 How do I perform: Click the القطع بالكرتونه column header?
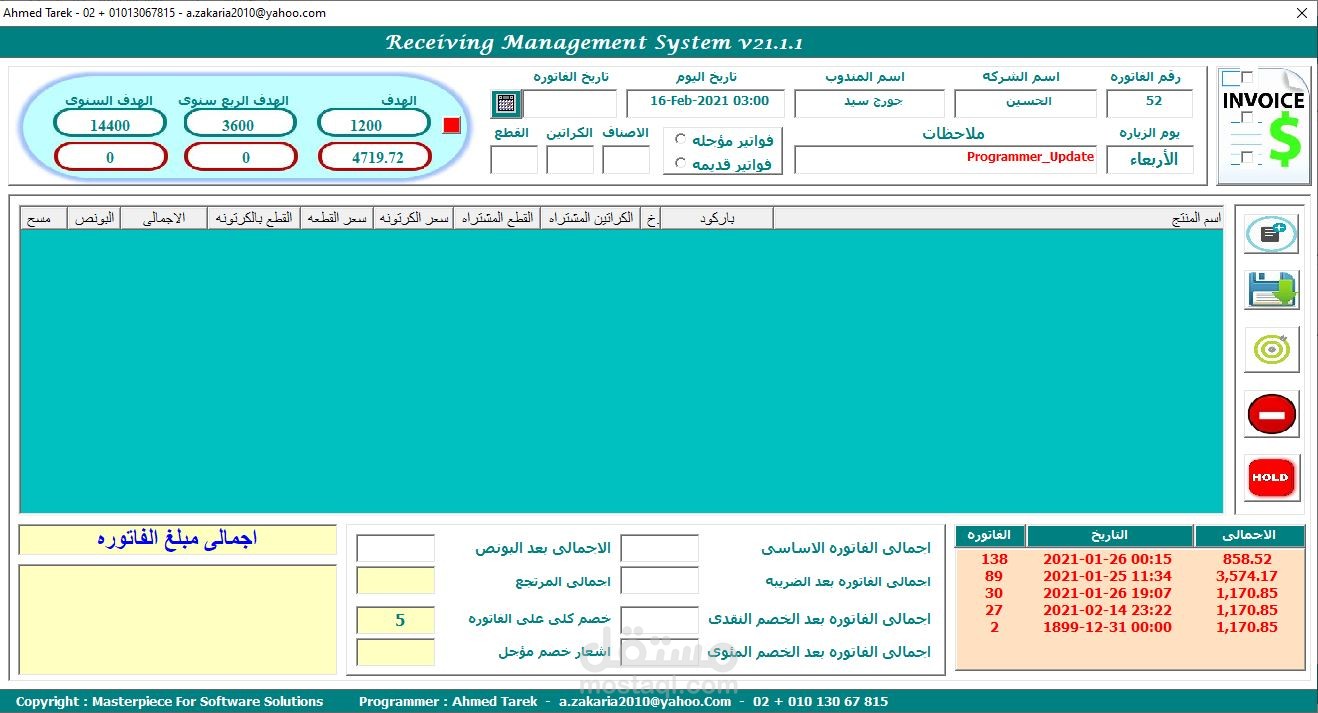(x=254, y=218)
